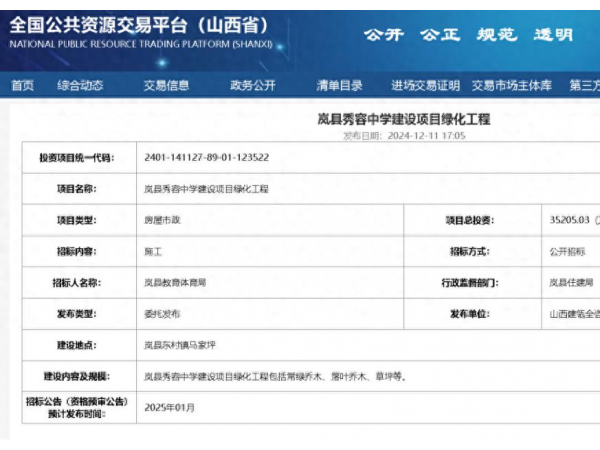Click the page title 岚县秀容中学建设项目绿化工程
The height and width of the screenshot is (450, 600).
pyautogui.click(x=404, y=119)
